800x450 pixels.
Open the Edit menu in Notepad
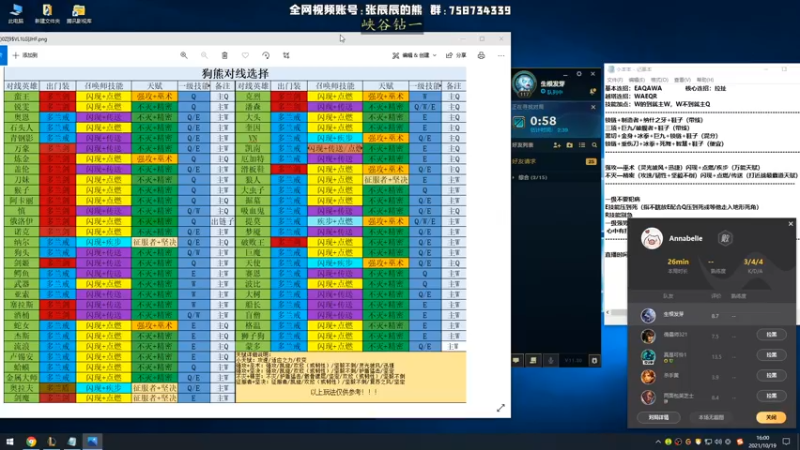[x=636, y=80]
